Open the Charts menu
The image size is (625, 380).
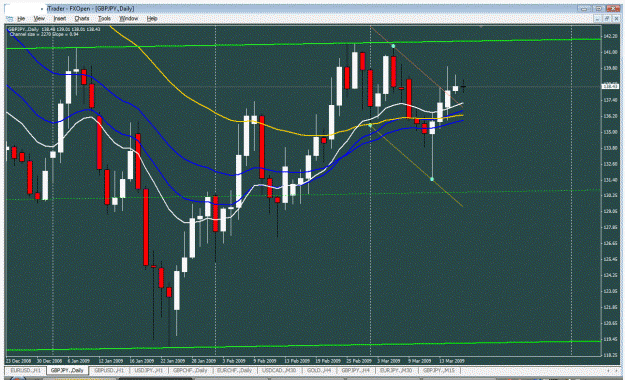click(82, 19)
